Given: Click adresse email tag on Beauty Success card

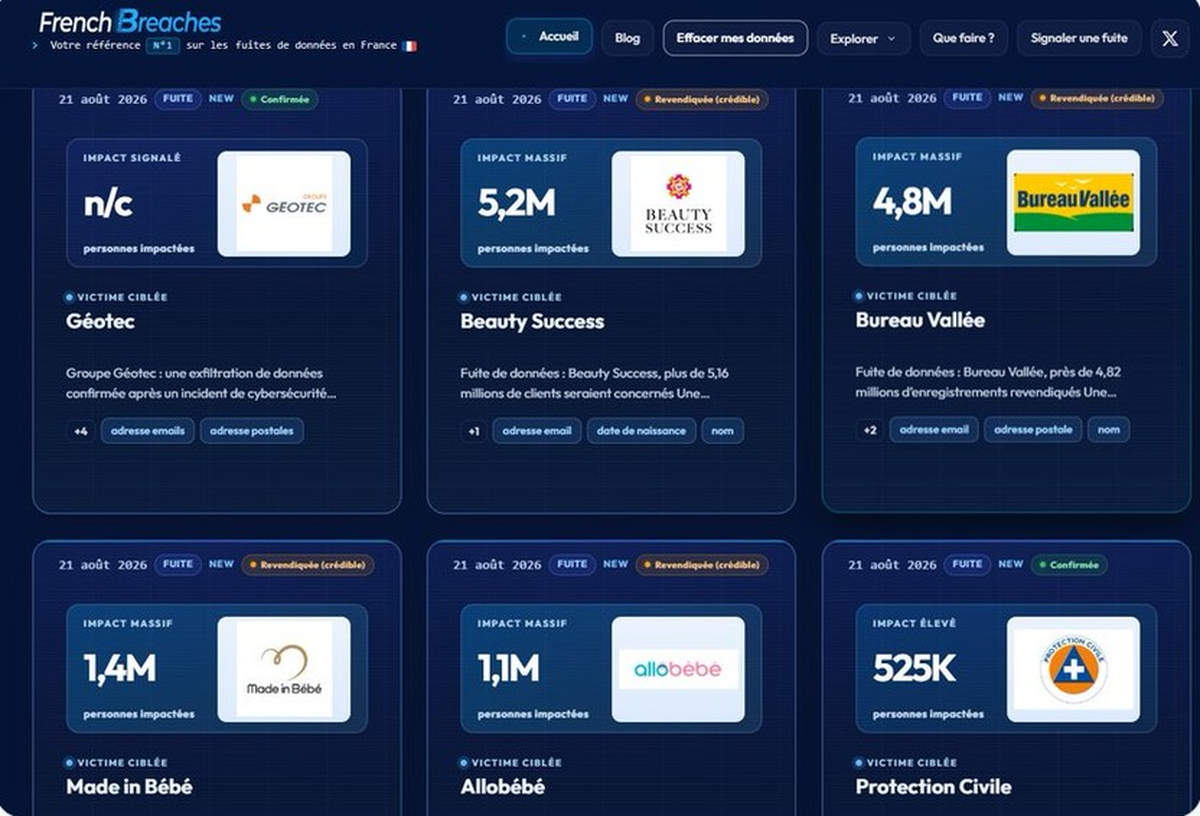Looking at the screenshot, I should tap(537, 431).
